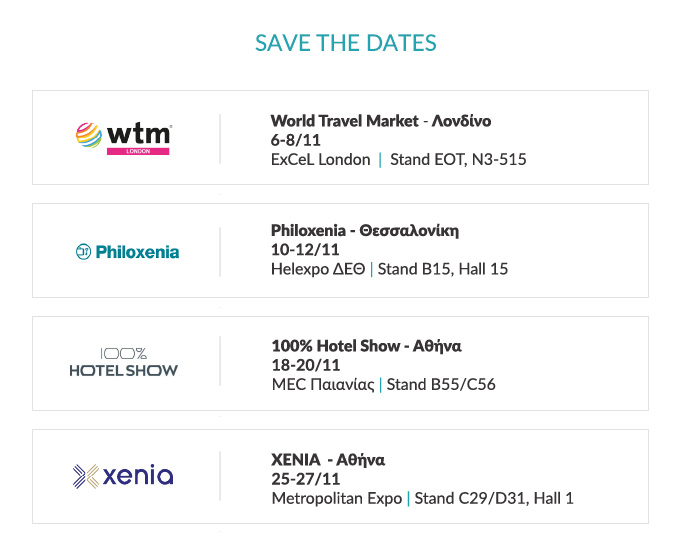Click the round Philoxenia emblem icon
The image size is (680, 540).
[83, 252]
